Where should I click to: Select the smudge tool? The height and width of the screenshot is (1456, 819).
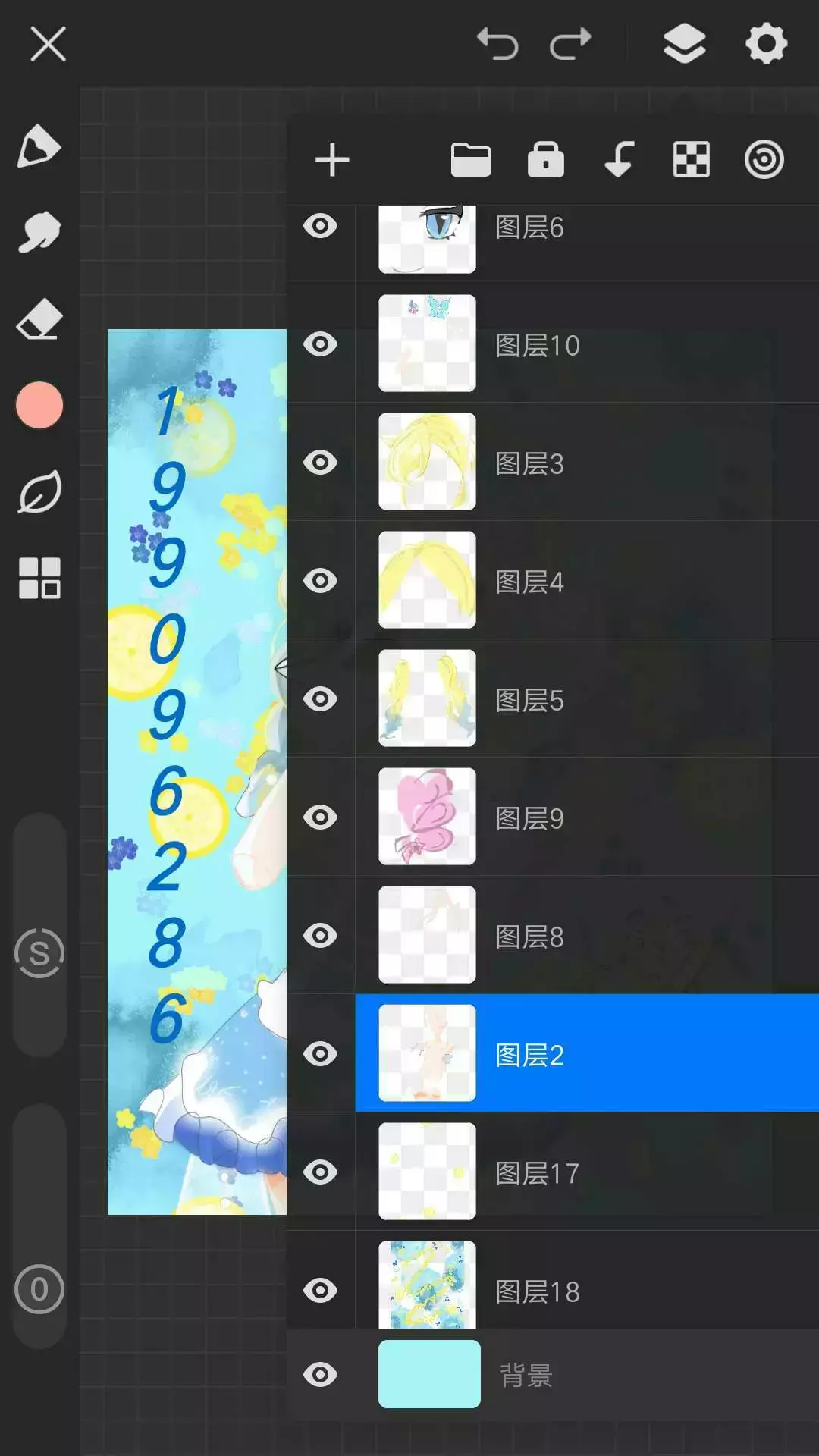point(39,232)
